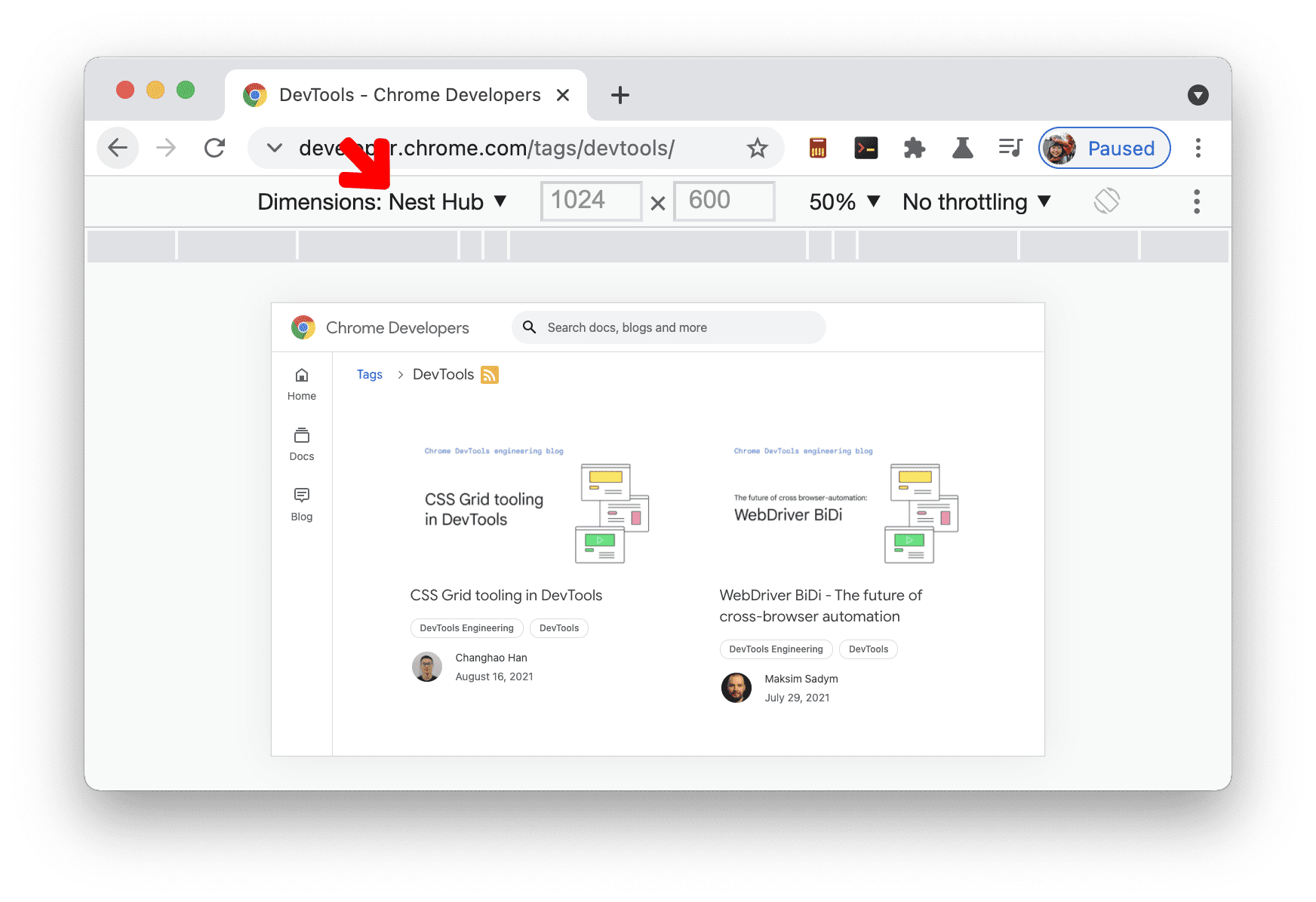Image resolution: width=1316 pixels, height=902 pixels.
Task: Click the search magnifier in Chrome Developers site
Action: pyautogui.click(x=529, y=327)
